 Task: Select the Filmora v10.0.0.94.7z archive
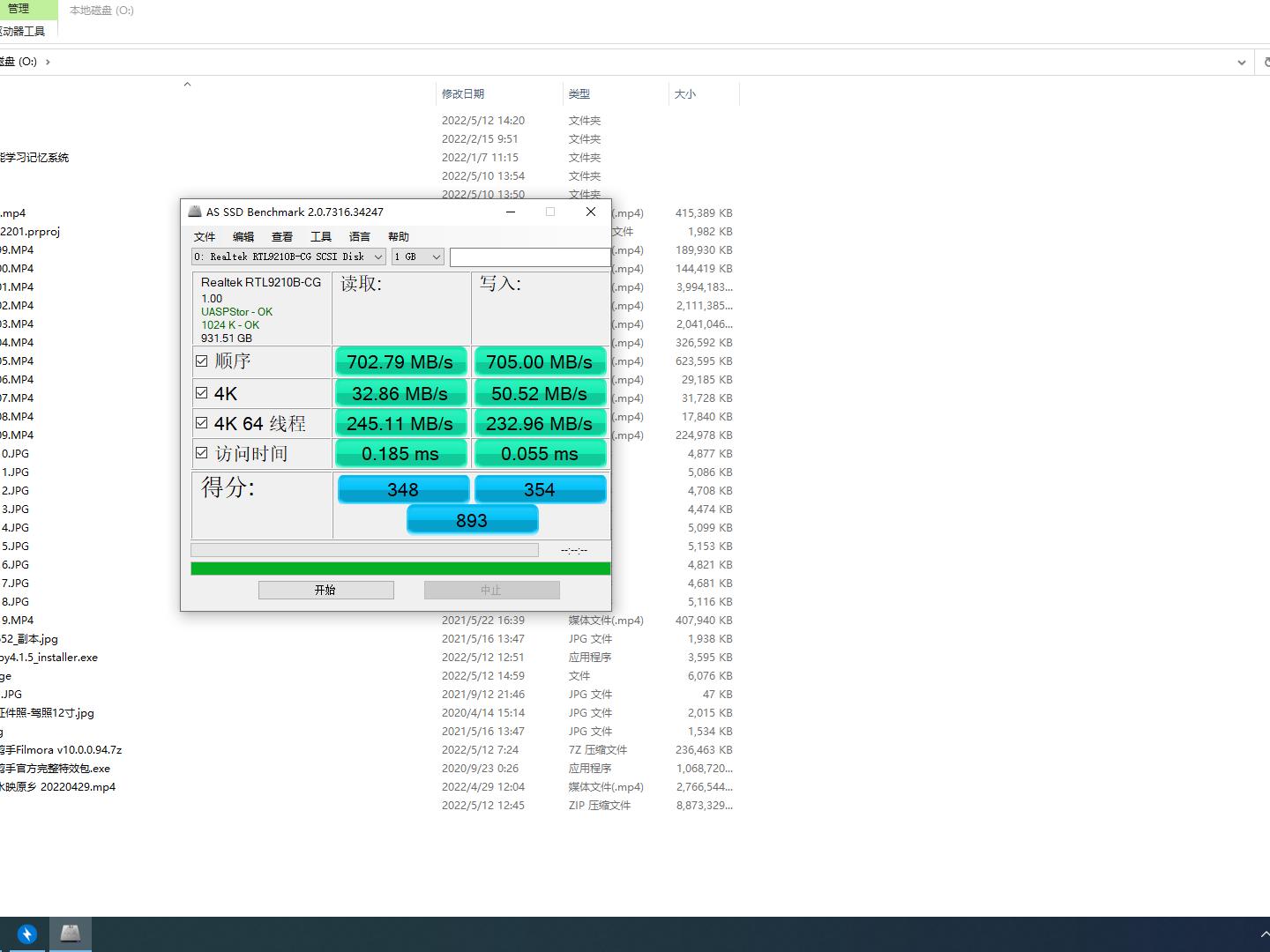[61, 750]
